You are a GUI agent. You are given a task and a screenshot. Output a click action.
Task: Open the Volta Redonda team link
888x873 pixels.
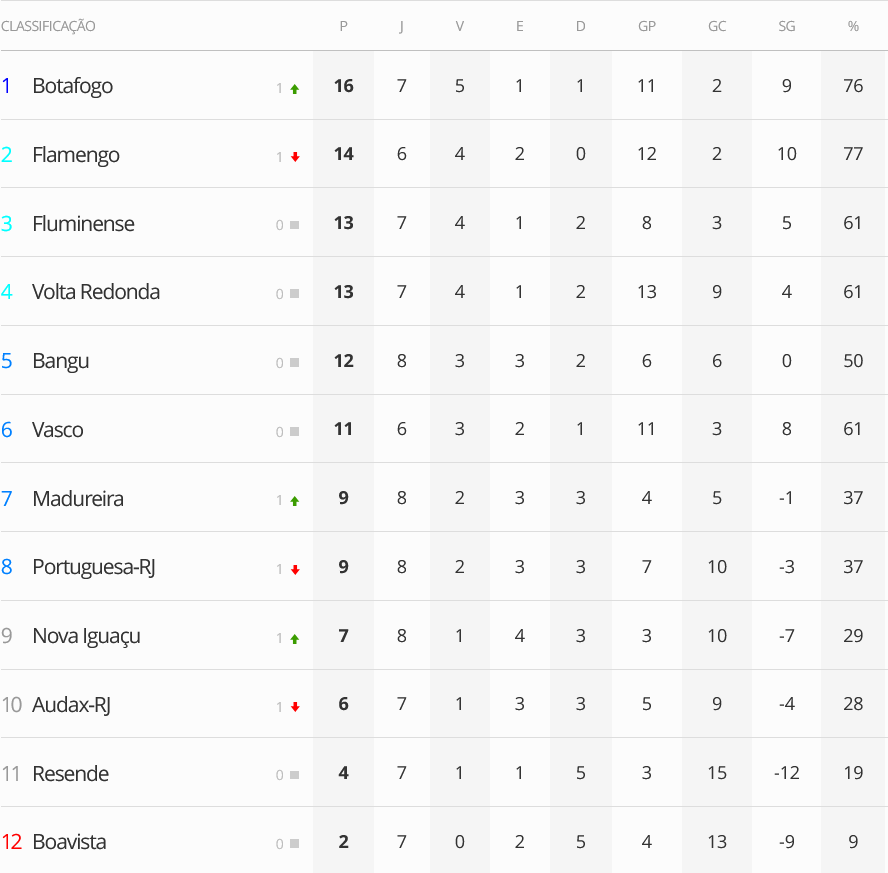[96, 292]
